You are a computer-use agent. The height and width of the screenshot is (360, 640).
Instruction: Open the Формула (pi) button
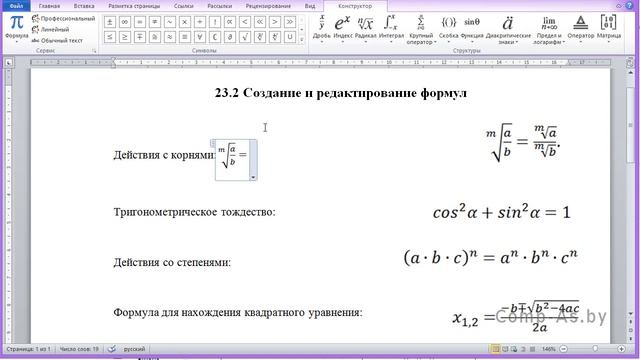[x=16, y=28]
